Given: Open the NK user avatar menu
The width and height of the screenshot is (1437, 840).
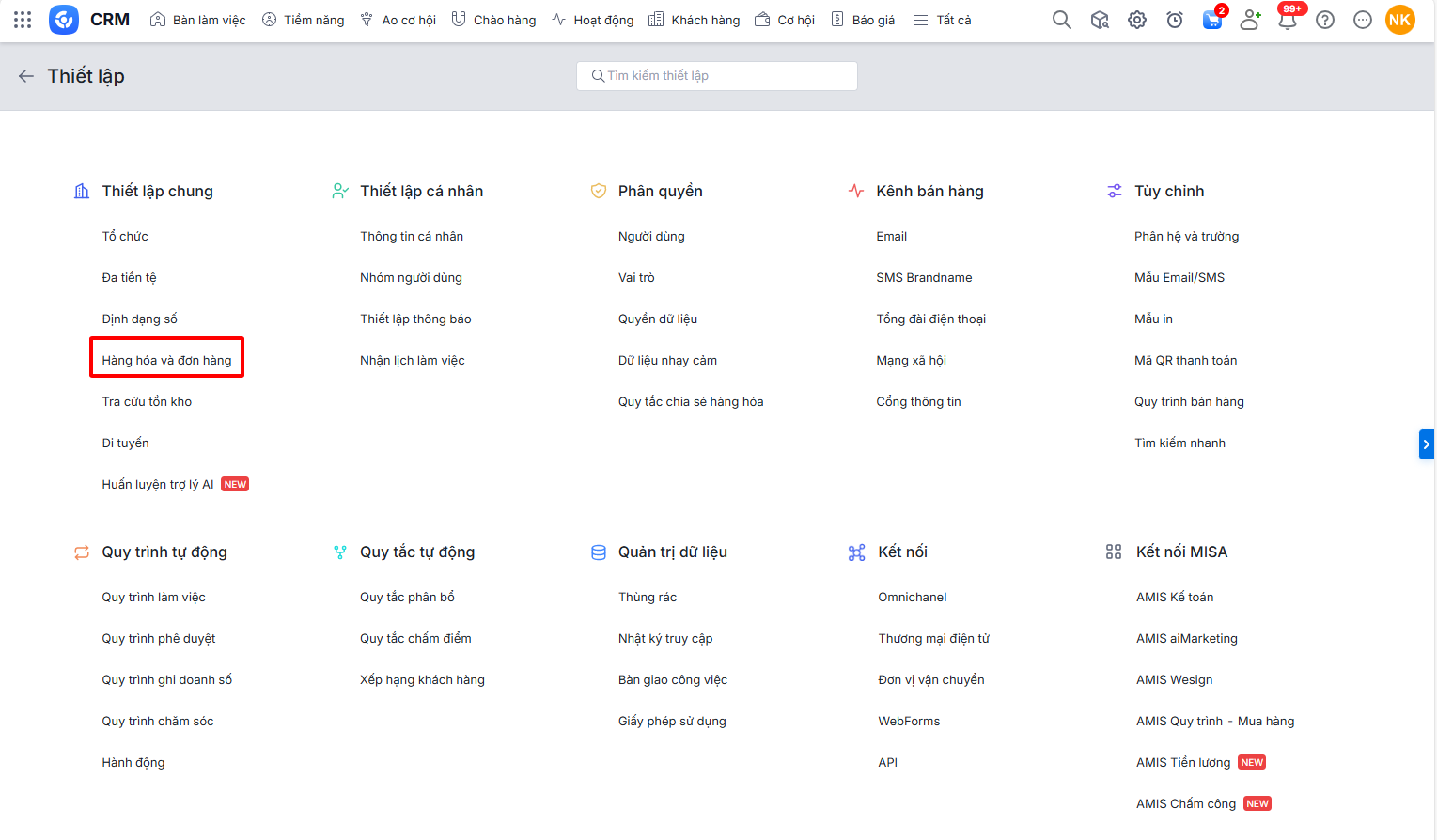Looking at the screenshot, I should [1399, 20].
